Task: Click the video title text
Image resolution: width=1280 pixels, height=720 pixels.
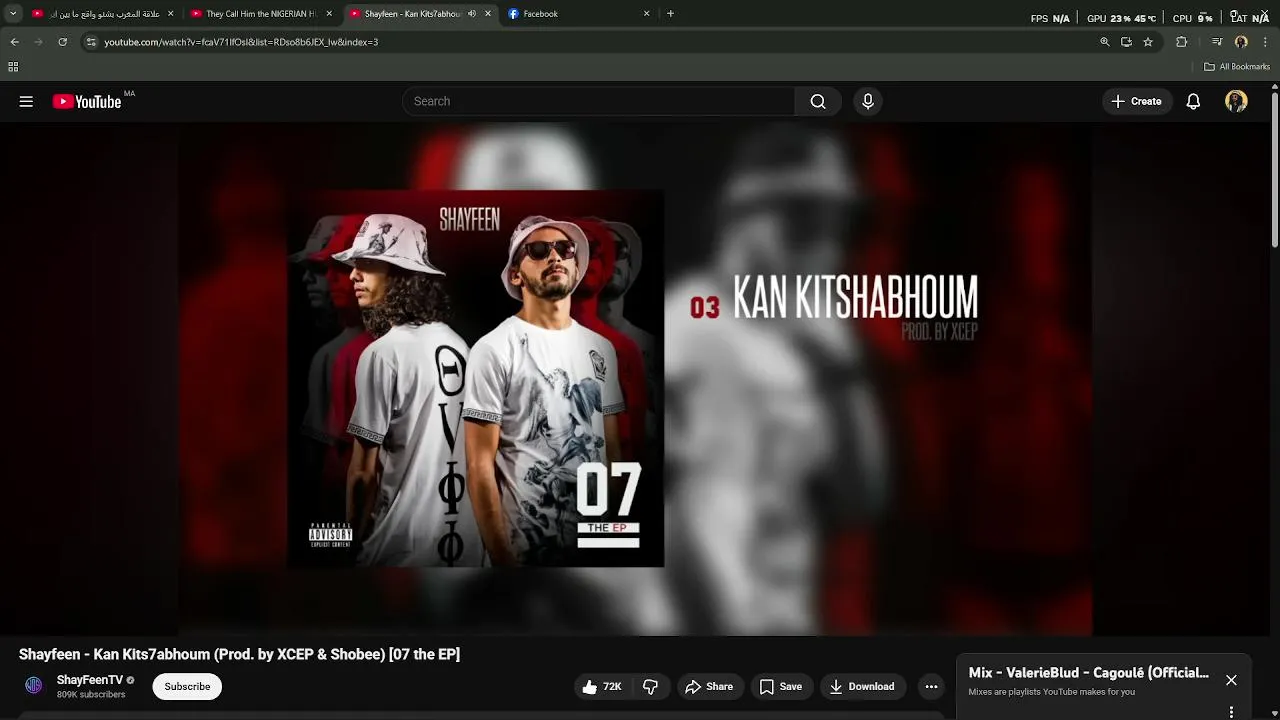Action: point(239,654)
